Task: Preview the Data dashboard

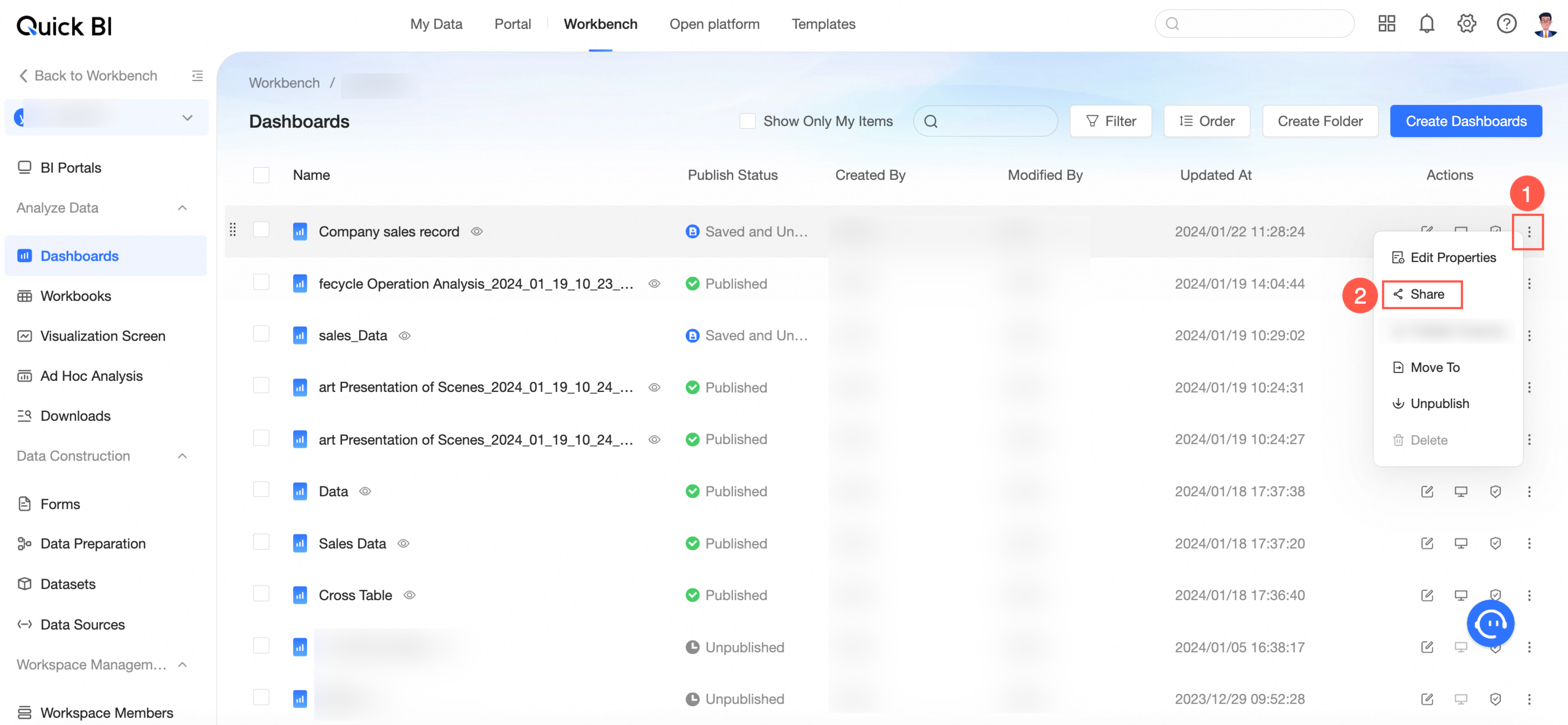Action: coord(1461,491)
